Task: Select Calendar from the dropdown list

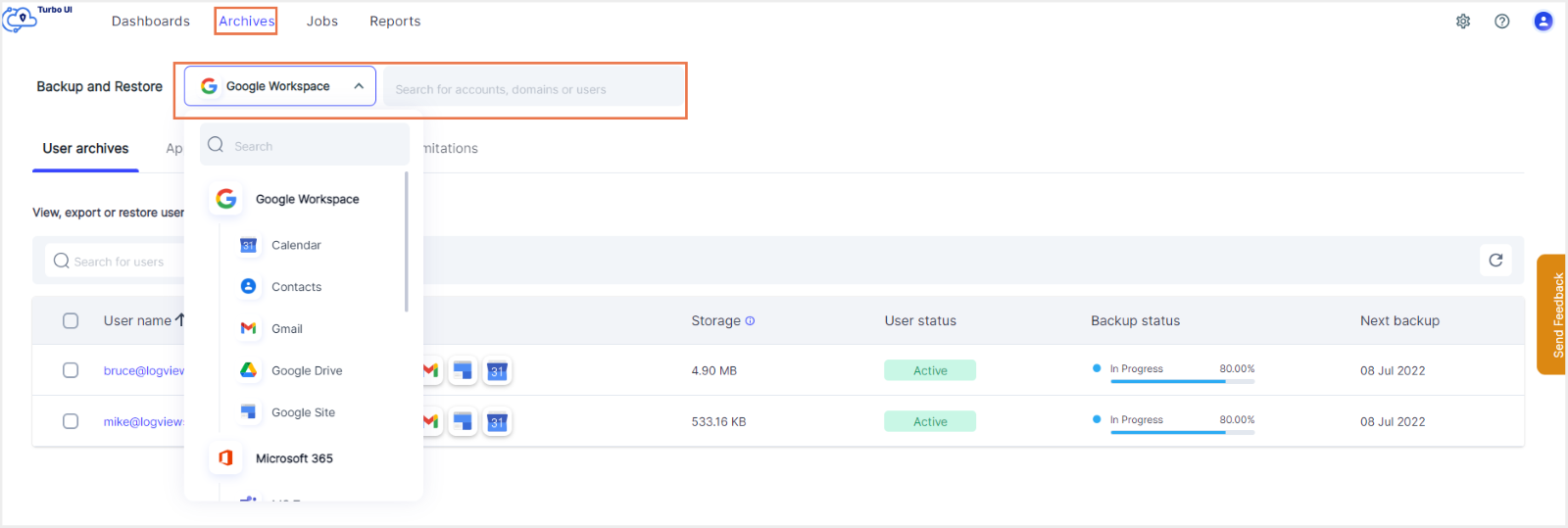Action: 296,245
